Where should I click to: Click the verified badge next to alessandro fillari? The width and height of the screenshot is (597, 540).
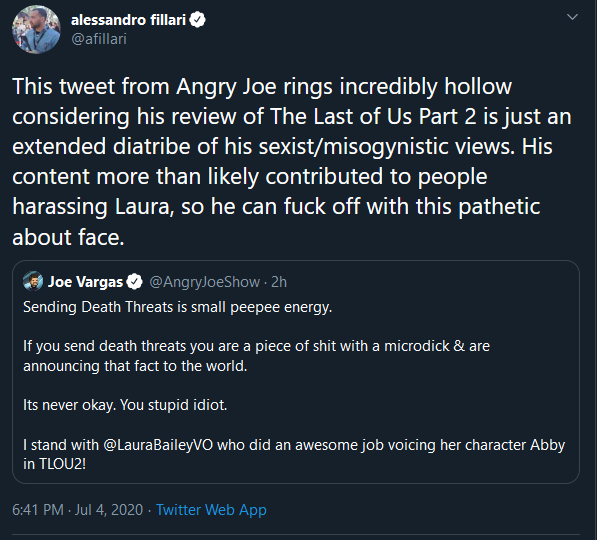pyautogui.click(x=197, y=20)
